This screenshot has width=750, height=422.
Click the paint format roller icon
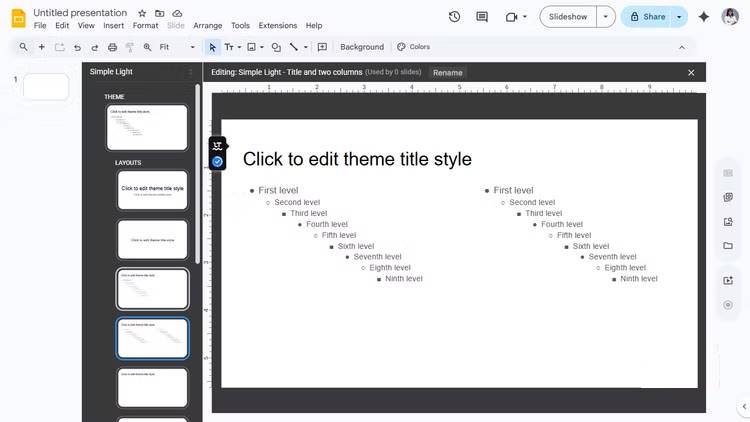click(x=129, y=47)
